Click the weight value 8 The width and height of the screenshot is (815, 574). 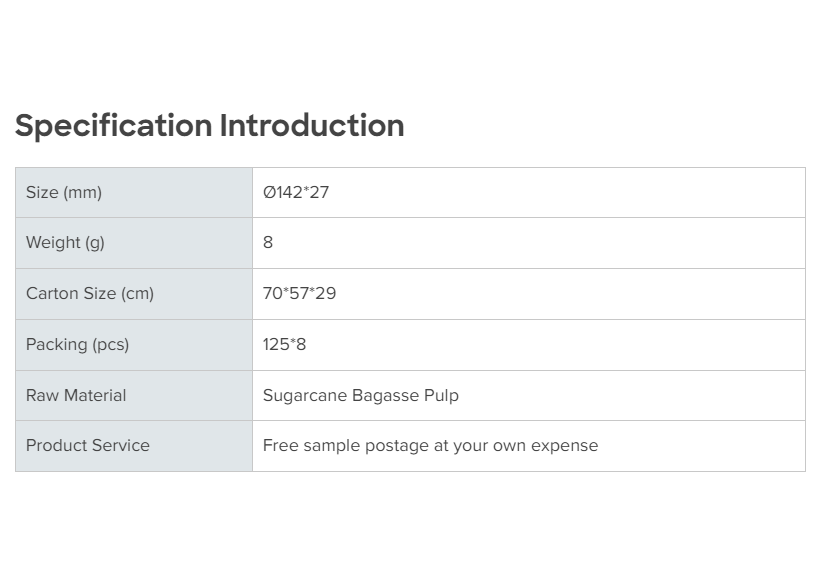click(268, 242)
